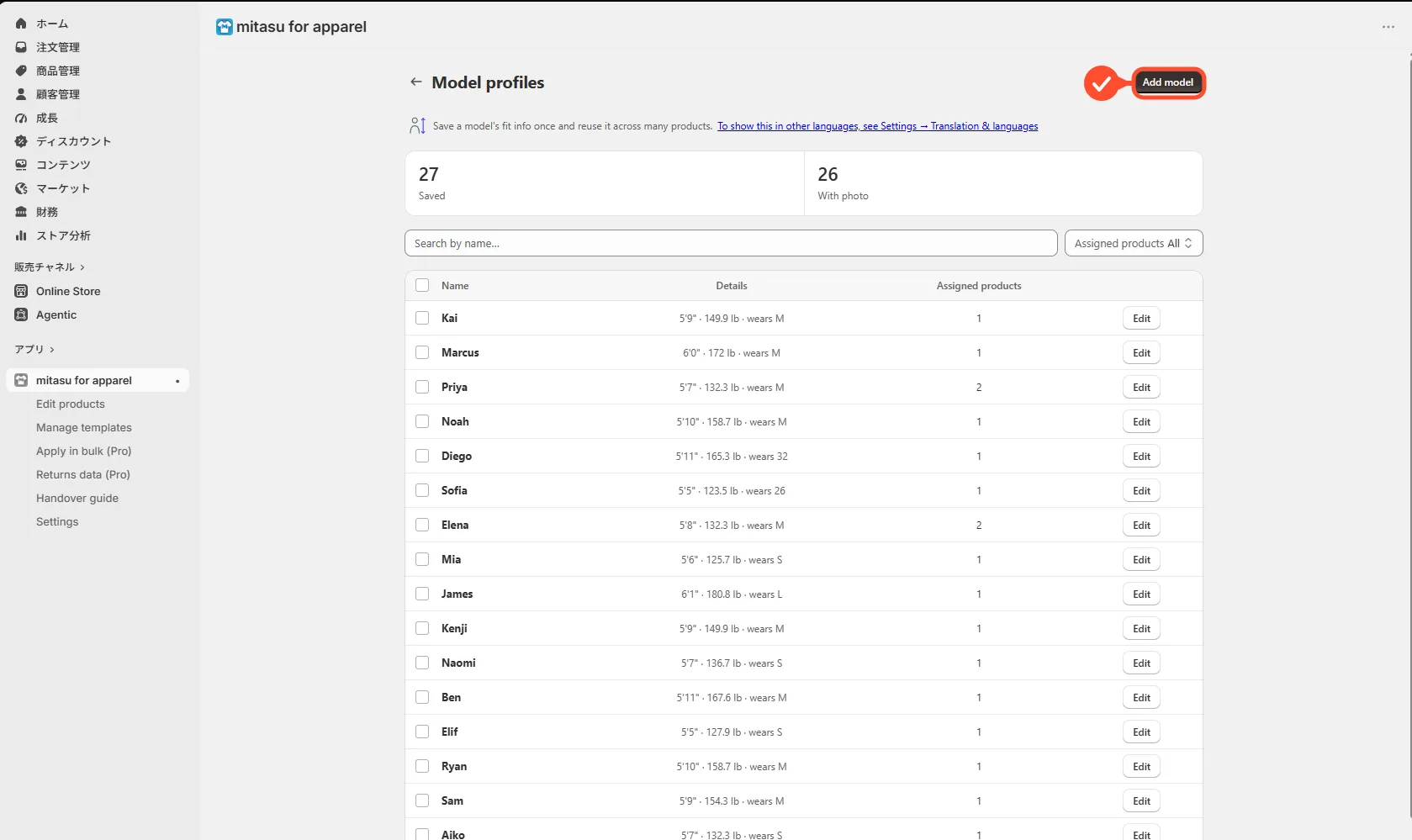Viewport: 1412px width, 840px height.
Task: Click Edit for Mia
Action: [x=1141, y=559]
